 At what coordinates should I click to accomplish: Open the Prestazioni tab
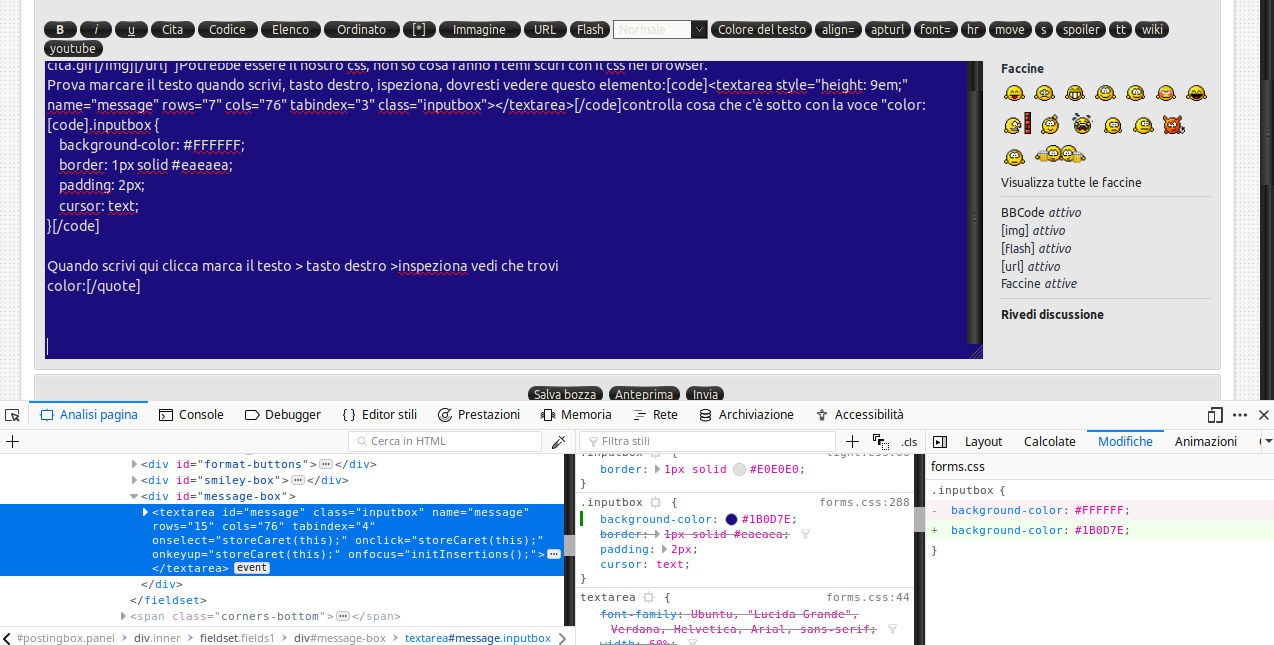click(x=478, y=415)
